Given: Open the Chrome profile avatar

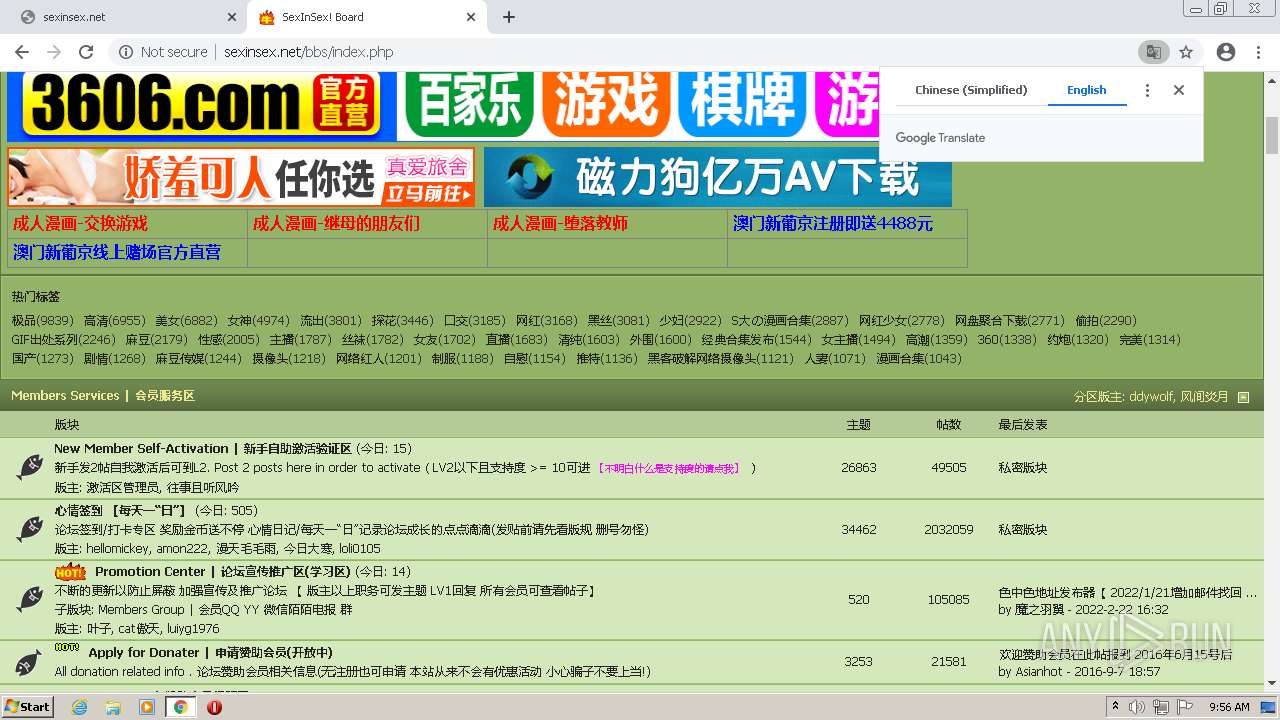Looking at the screenshot, I should point(1226,52).
